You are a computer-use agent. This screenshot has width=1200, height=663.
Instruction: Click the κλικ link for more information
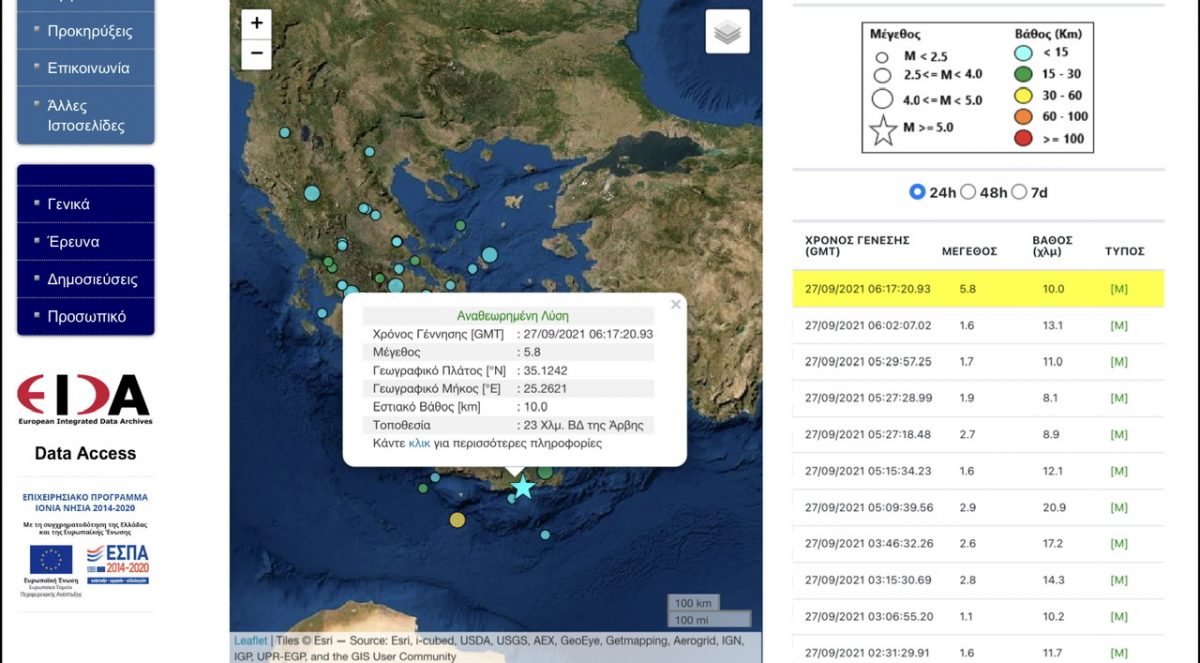pyautogui.click(x=419, y=443)
